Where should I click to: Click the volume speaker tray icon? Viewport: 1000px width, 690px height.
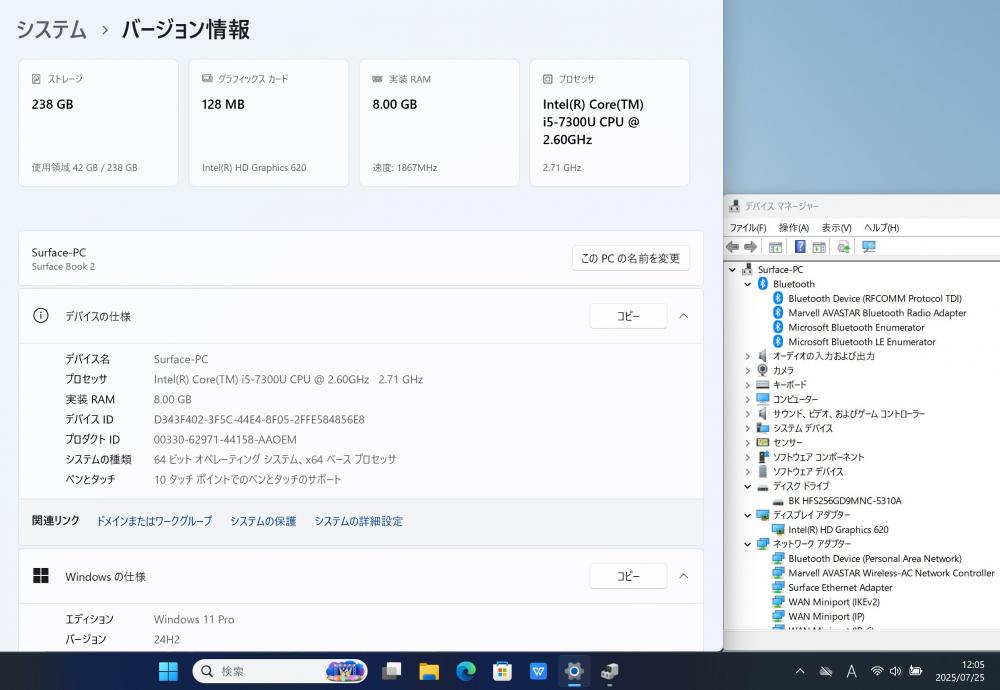pyautogui.click(x=896, y=671)
